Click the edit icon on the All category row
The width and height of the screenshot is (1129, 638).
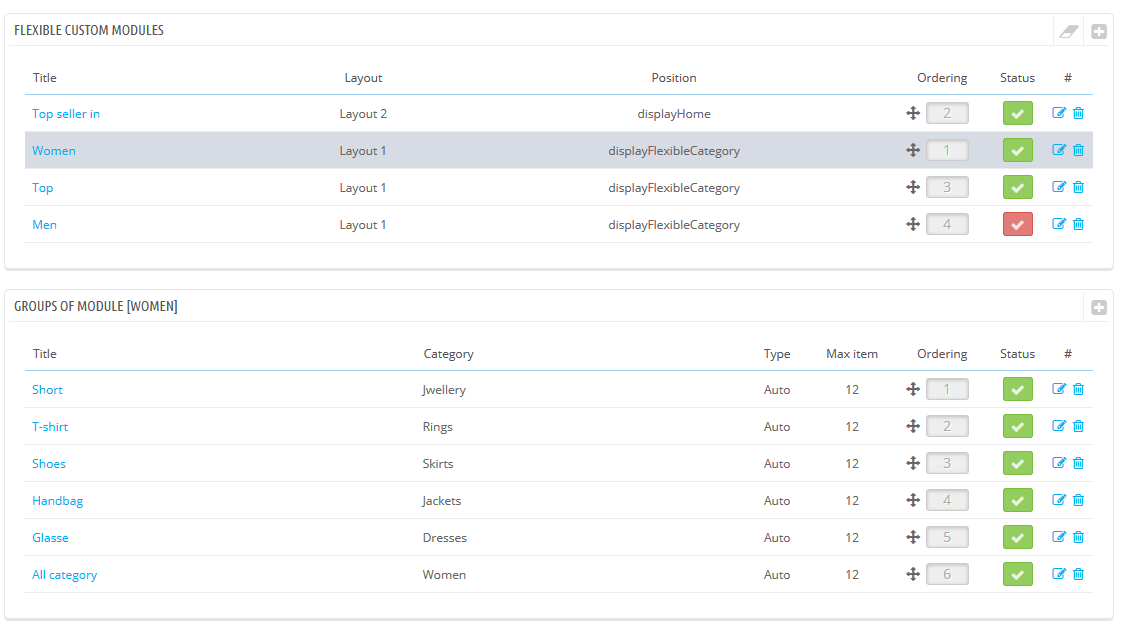1059,574
